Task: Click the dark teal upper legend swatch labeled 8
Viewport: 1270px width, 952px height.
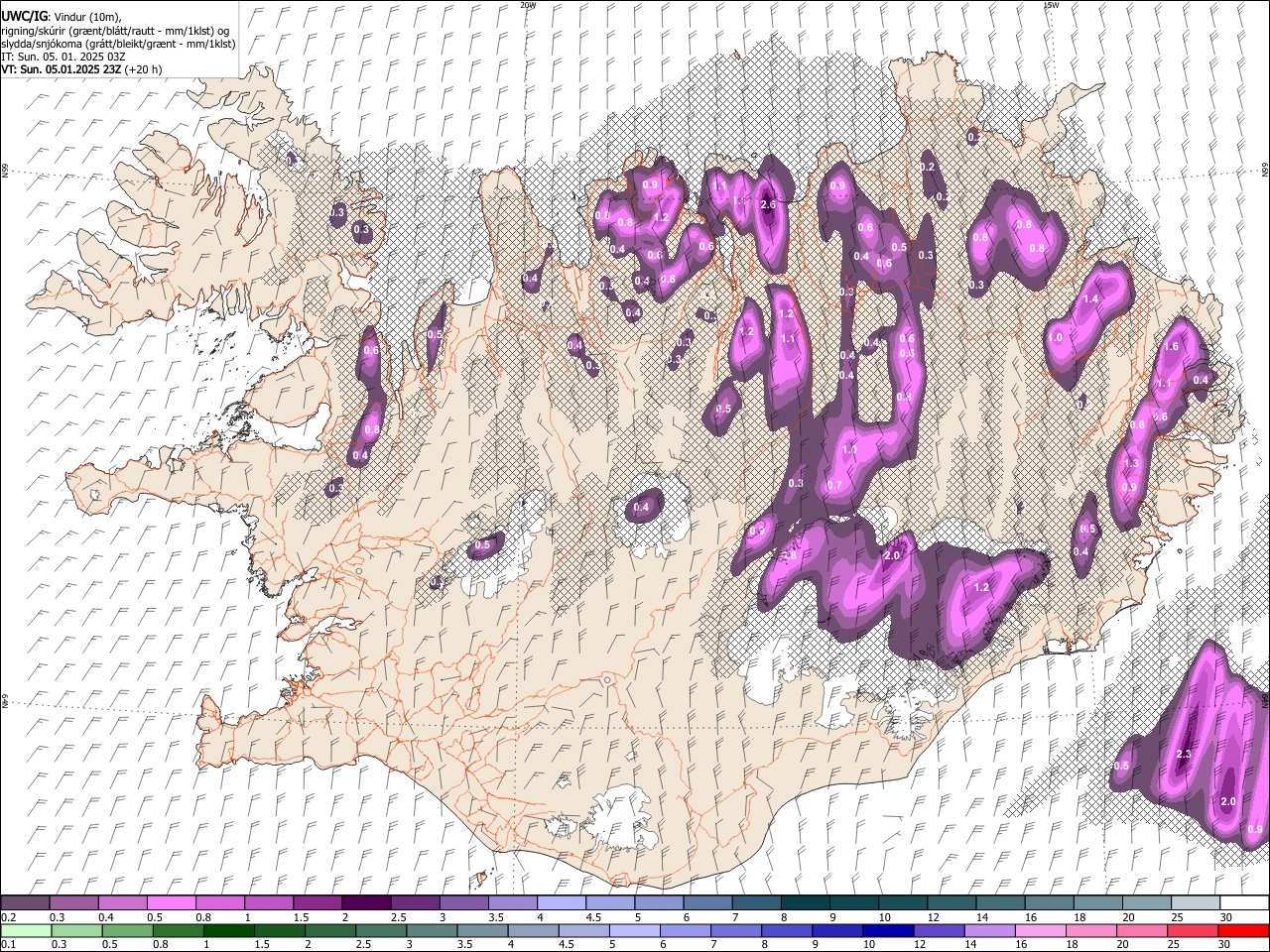Action: [x=806, y=902]
